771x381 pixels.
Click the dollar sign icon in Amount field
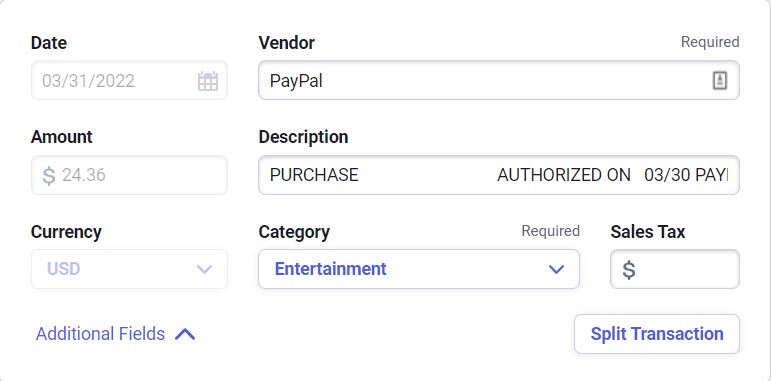[49, 176]
